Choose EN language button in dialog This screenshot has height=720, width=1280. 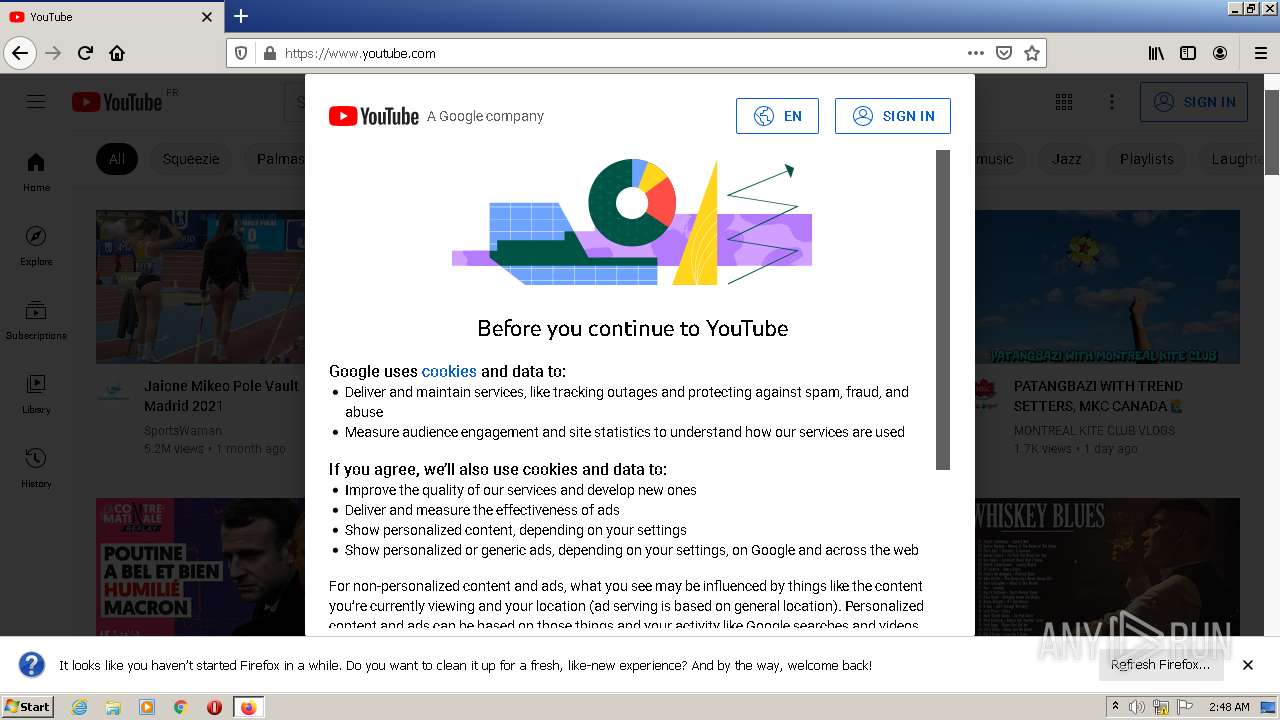click(x=777, y=116)
